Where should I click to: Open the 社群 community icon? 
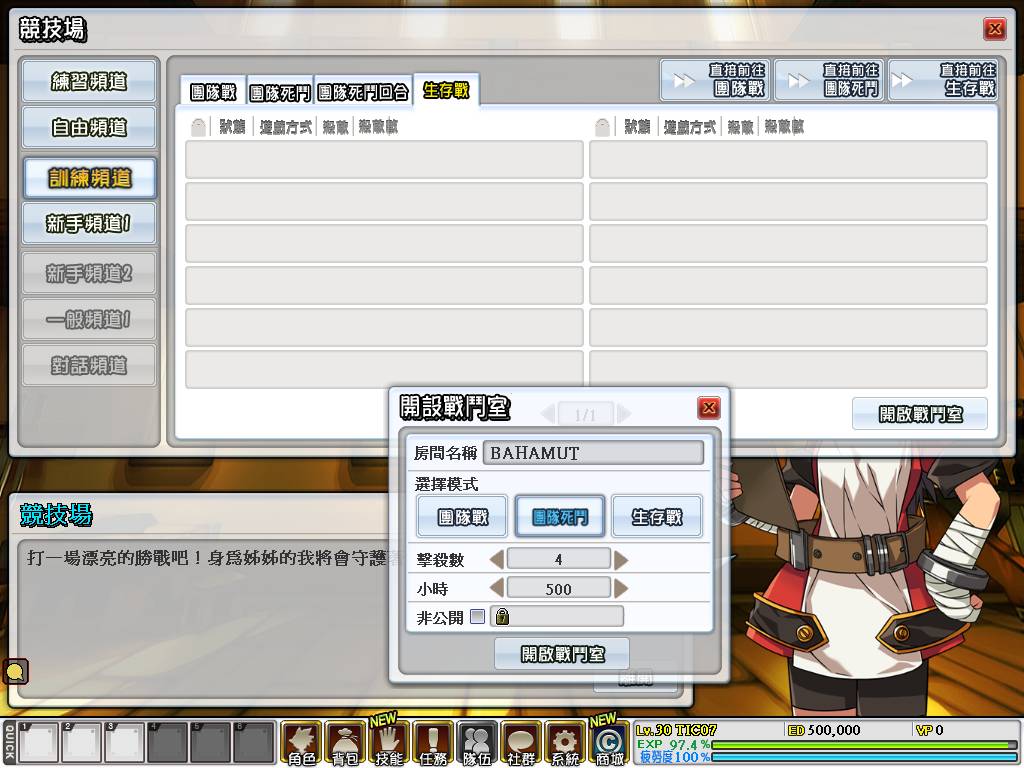coord(521,742)
